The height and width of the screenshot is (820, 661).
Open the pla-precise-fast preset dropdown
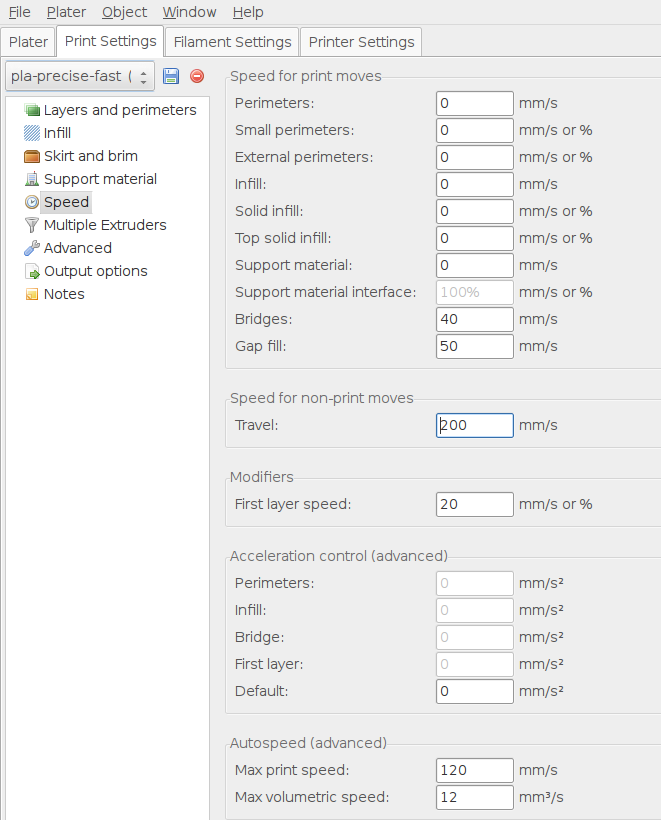(79, 76)
